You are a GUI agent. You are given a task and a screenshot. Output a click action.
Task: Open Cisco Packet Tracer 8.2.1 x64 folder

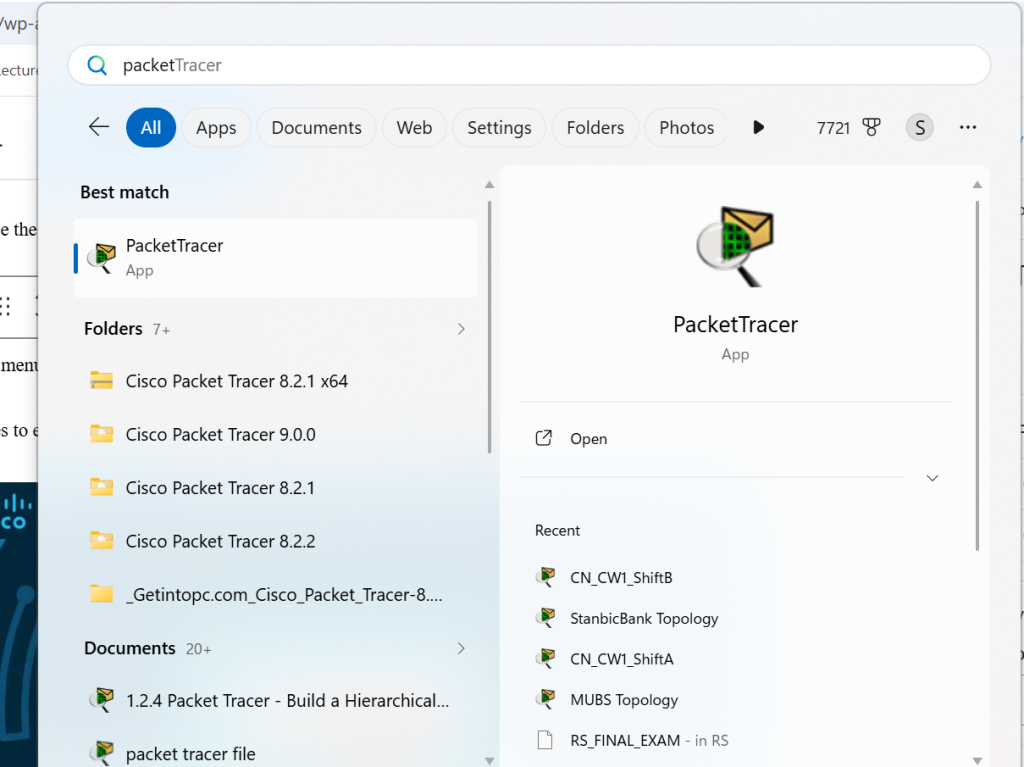coord(236,381)
